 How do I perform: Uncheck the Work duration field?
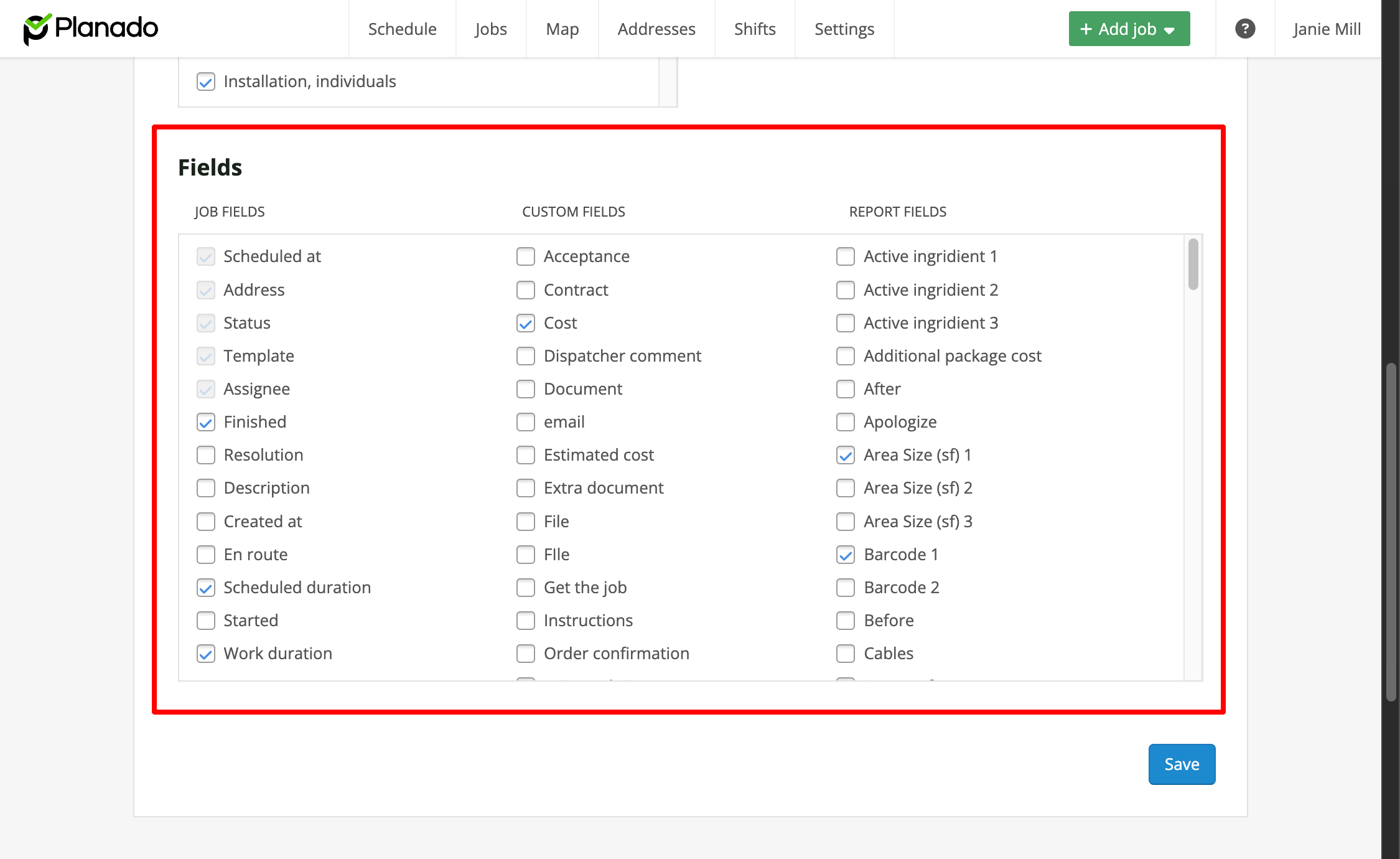(x=206, y=654)
